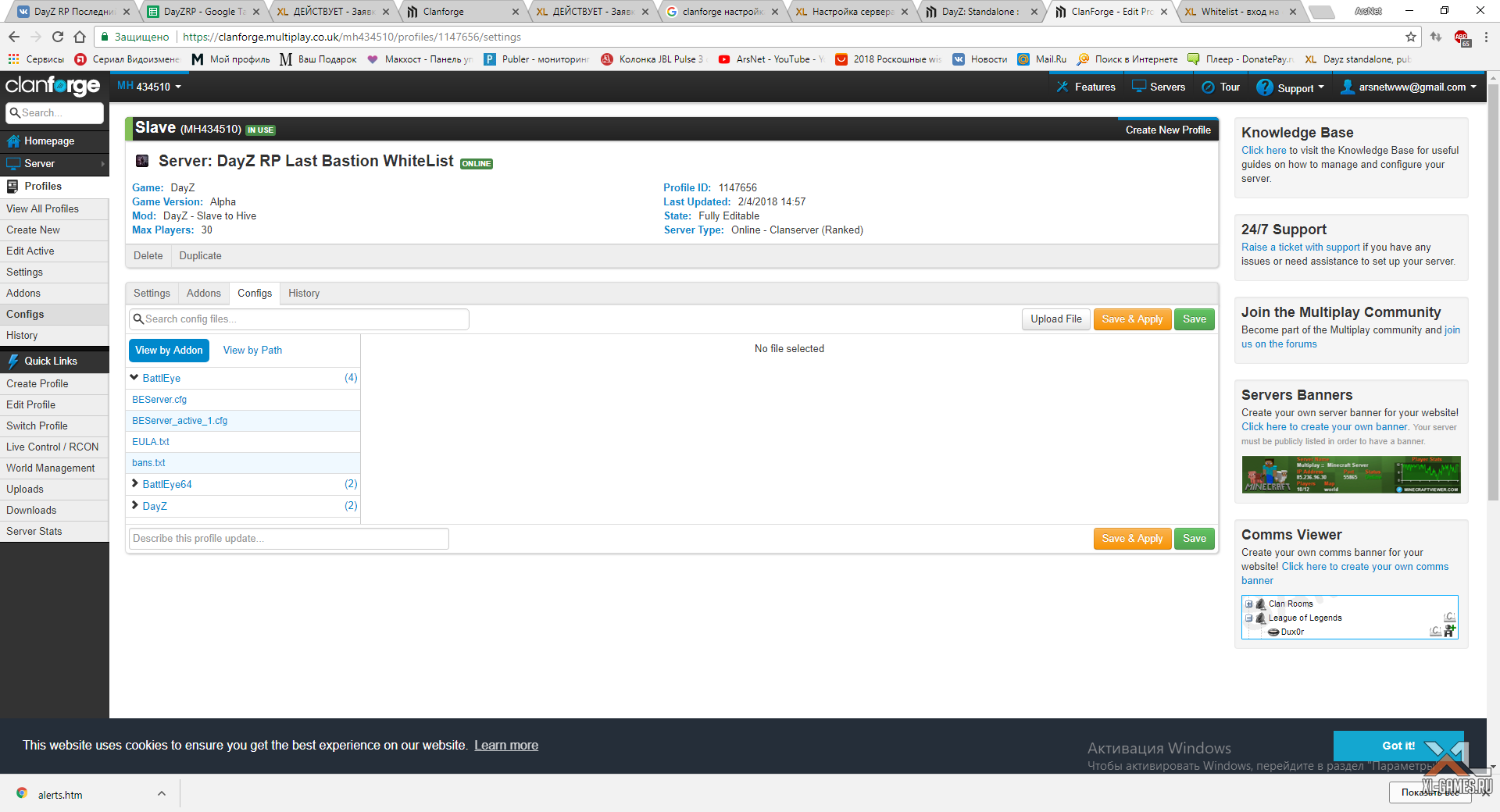
Task: Open the adblock extension icon
Action: tap(1461, 37)
